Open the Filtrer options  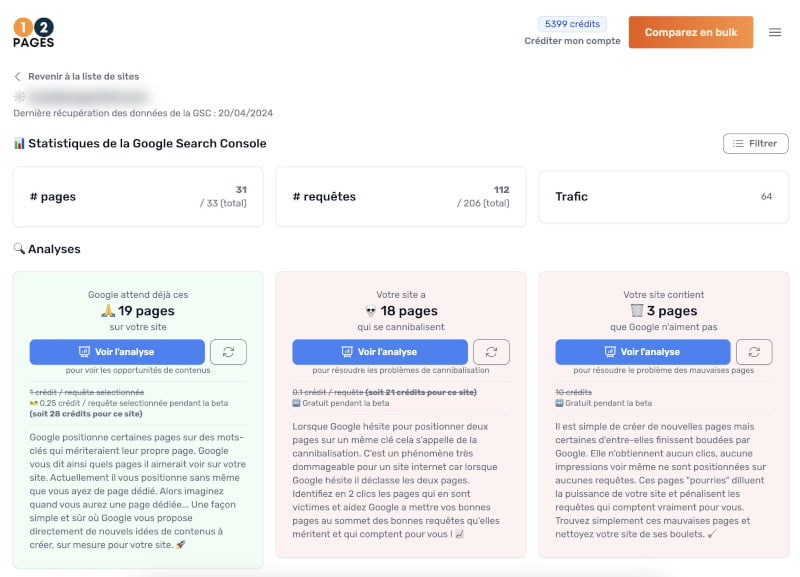755,144
